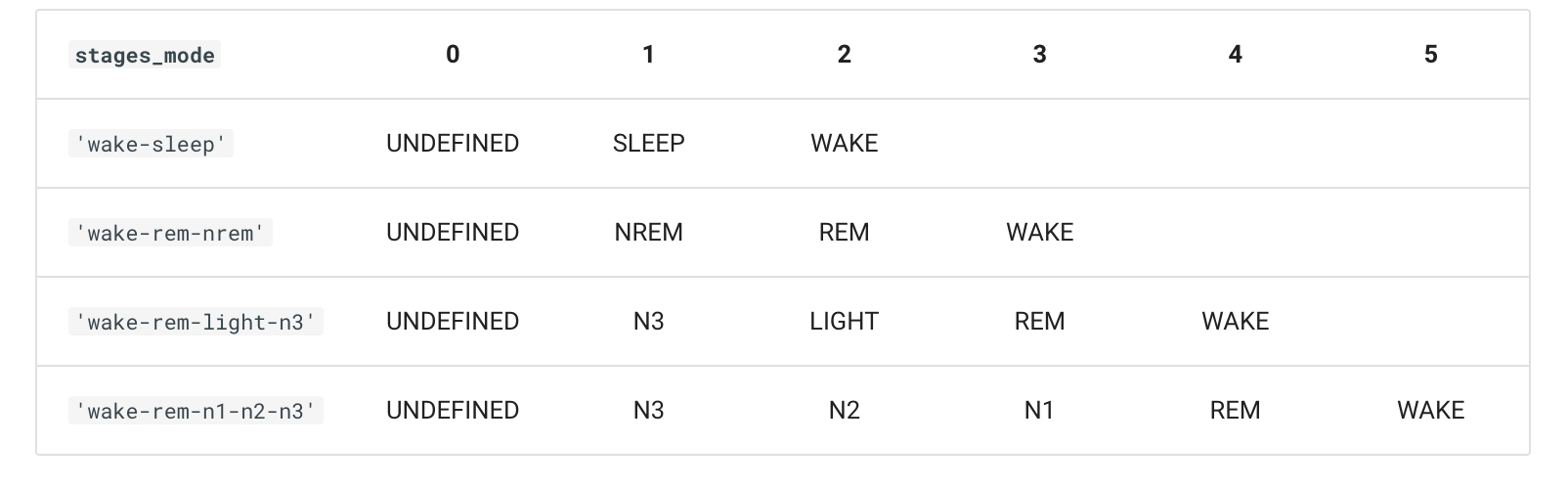Click column header 5
Viewport: 1568px width, 489px height.
point(1430,55)
